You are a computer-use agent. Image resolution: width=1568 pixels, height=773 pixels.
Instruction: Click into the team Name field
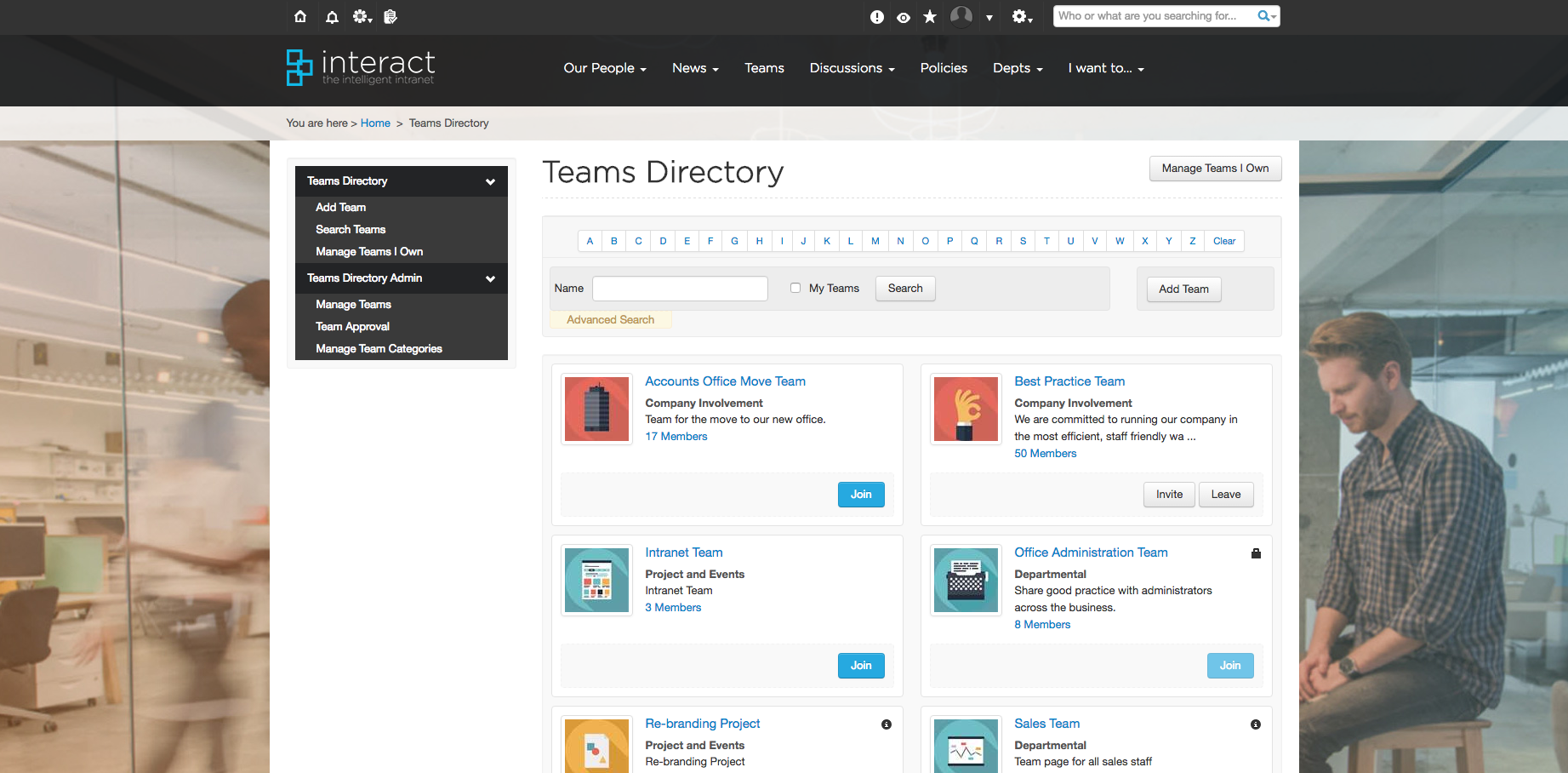point(680,289)
